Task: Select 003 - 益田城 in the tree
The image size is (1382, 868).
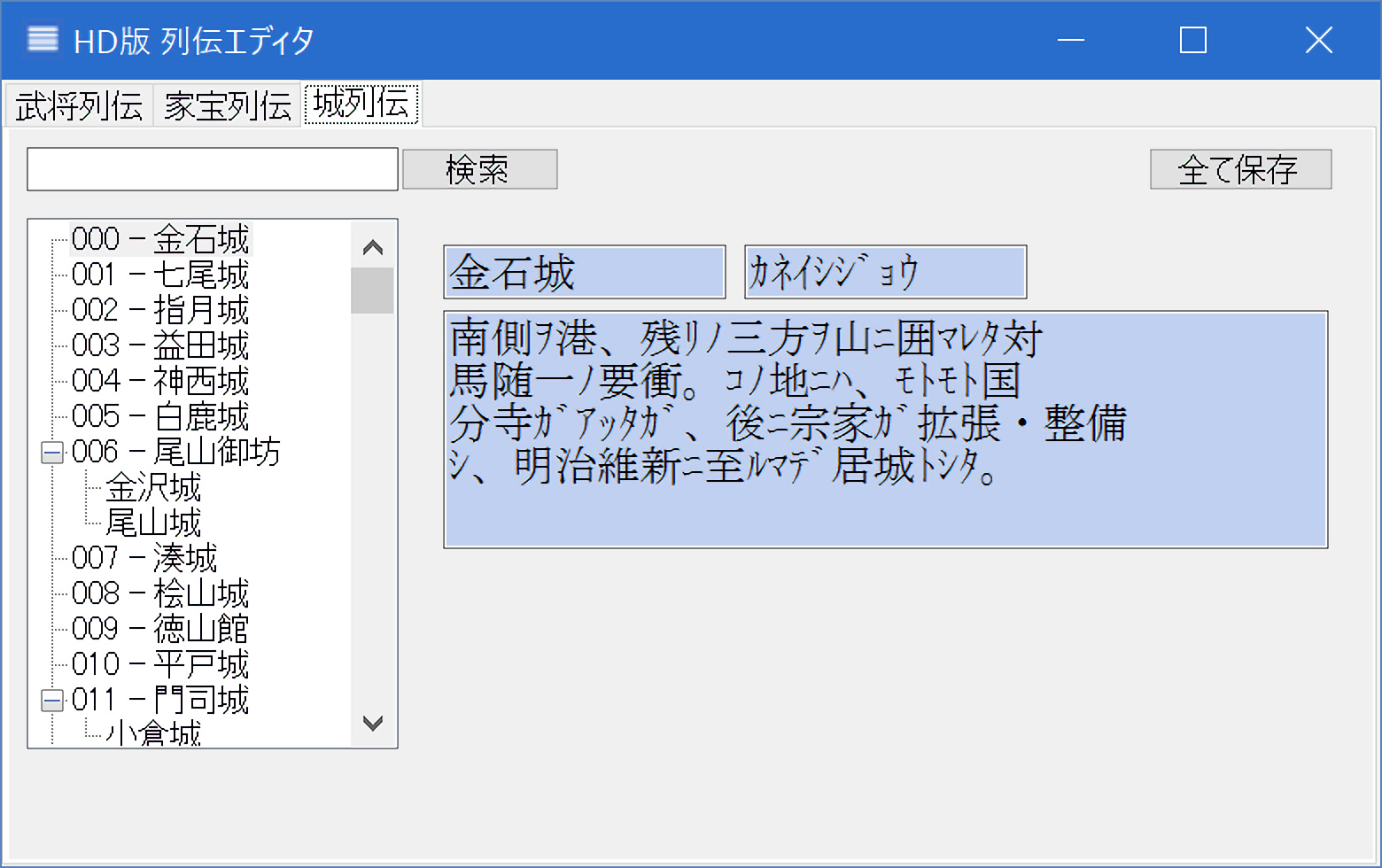Action: pos(160,345)
